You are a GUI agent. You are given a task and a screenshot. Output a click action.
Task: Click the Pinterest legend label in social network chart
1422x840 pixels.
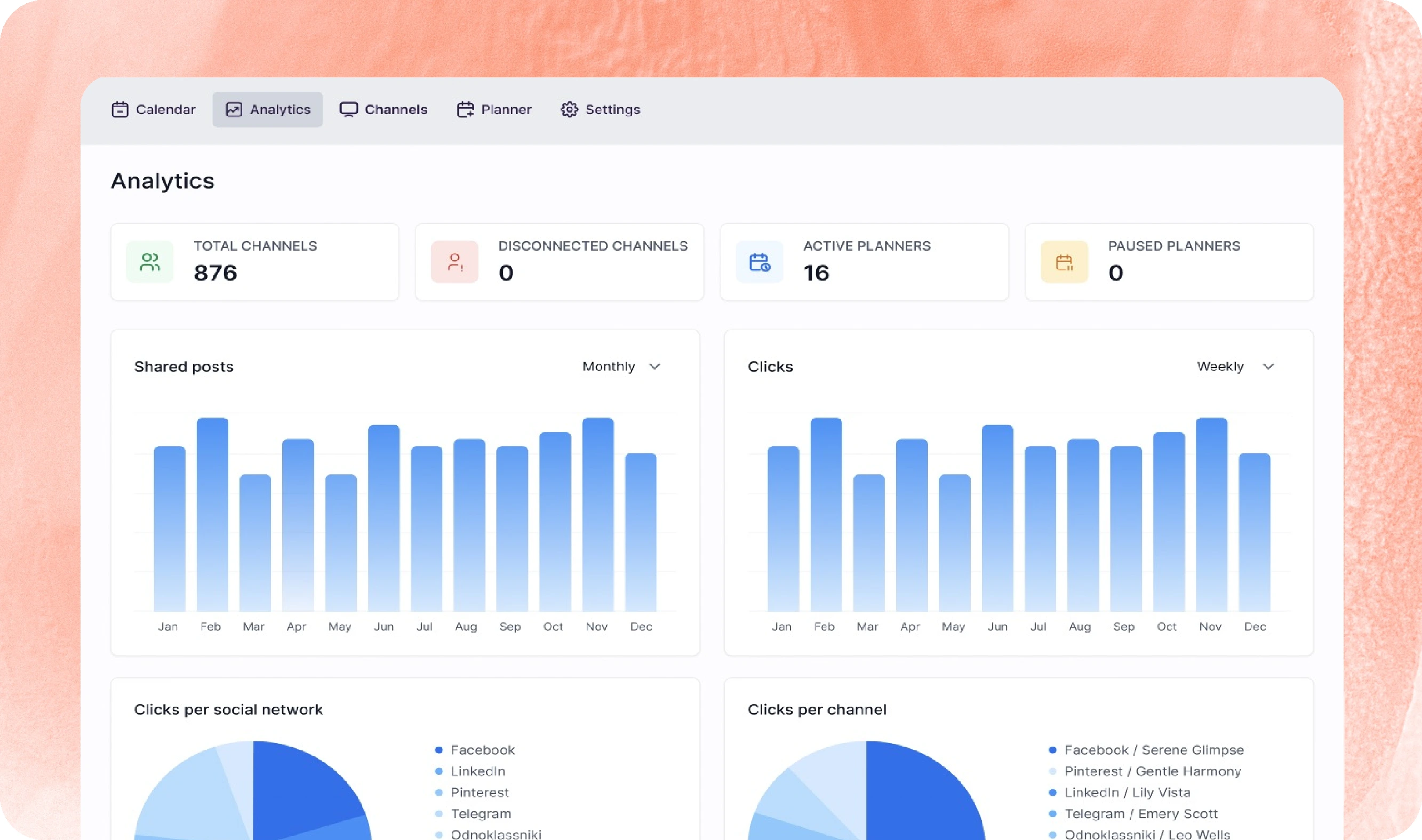click(x=480, y=793)
